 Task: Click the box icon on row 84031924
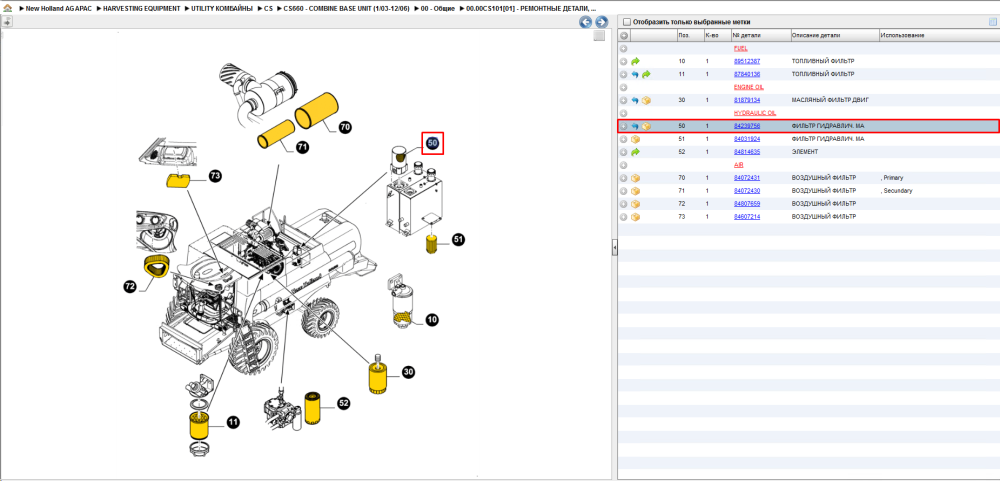point(635,139)
